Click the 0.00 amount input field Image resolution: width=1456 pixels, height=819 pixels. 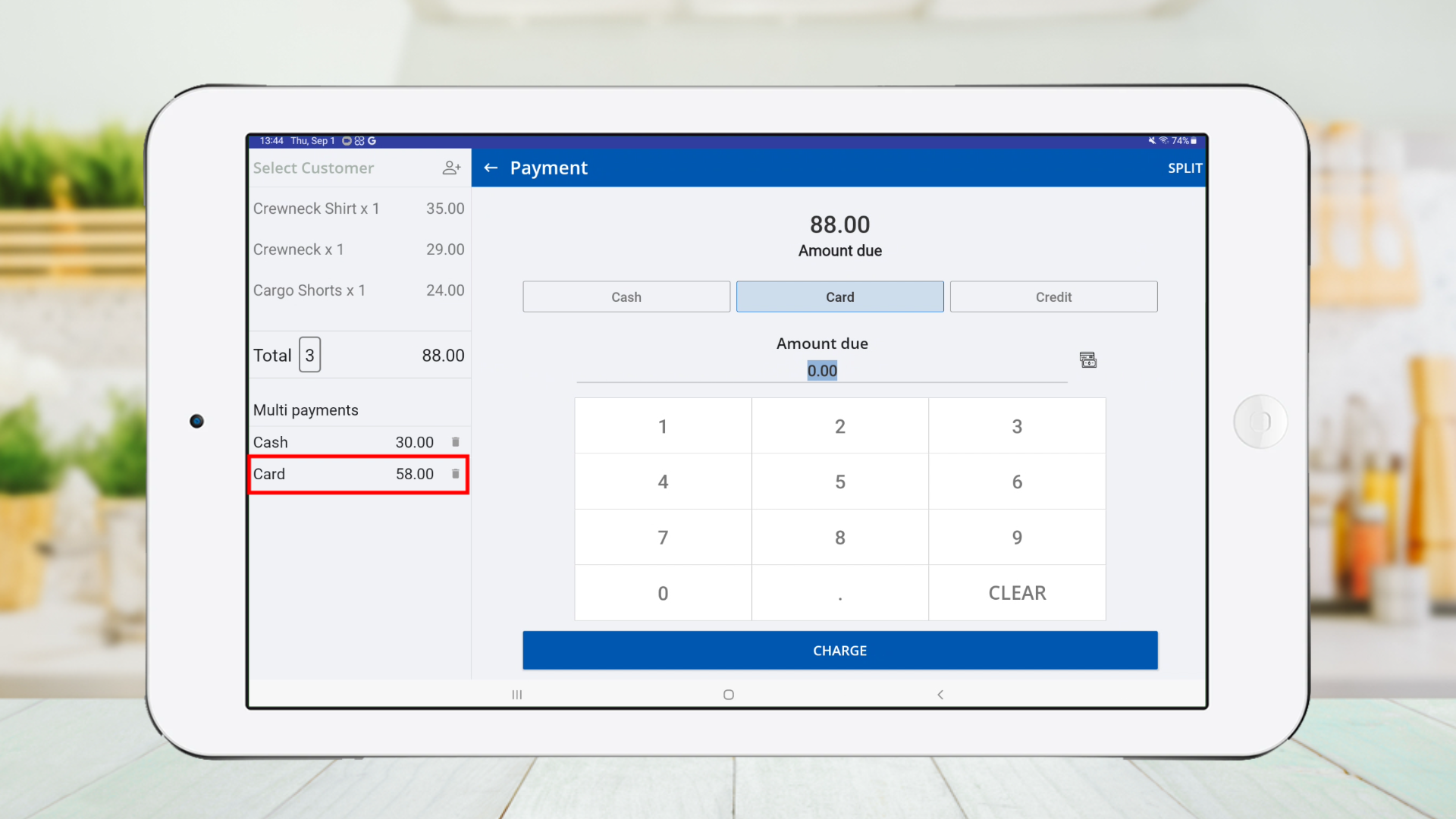(x=822, y=371)
